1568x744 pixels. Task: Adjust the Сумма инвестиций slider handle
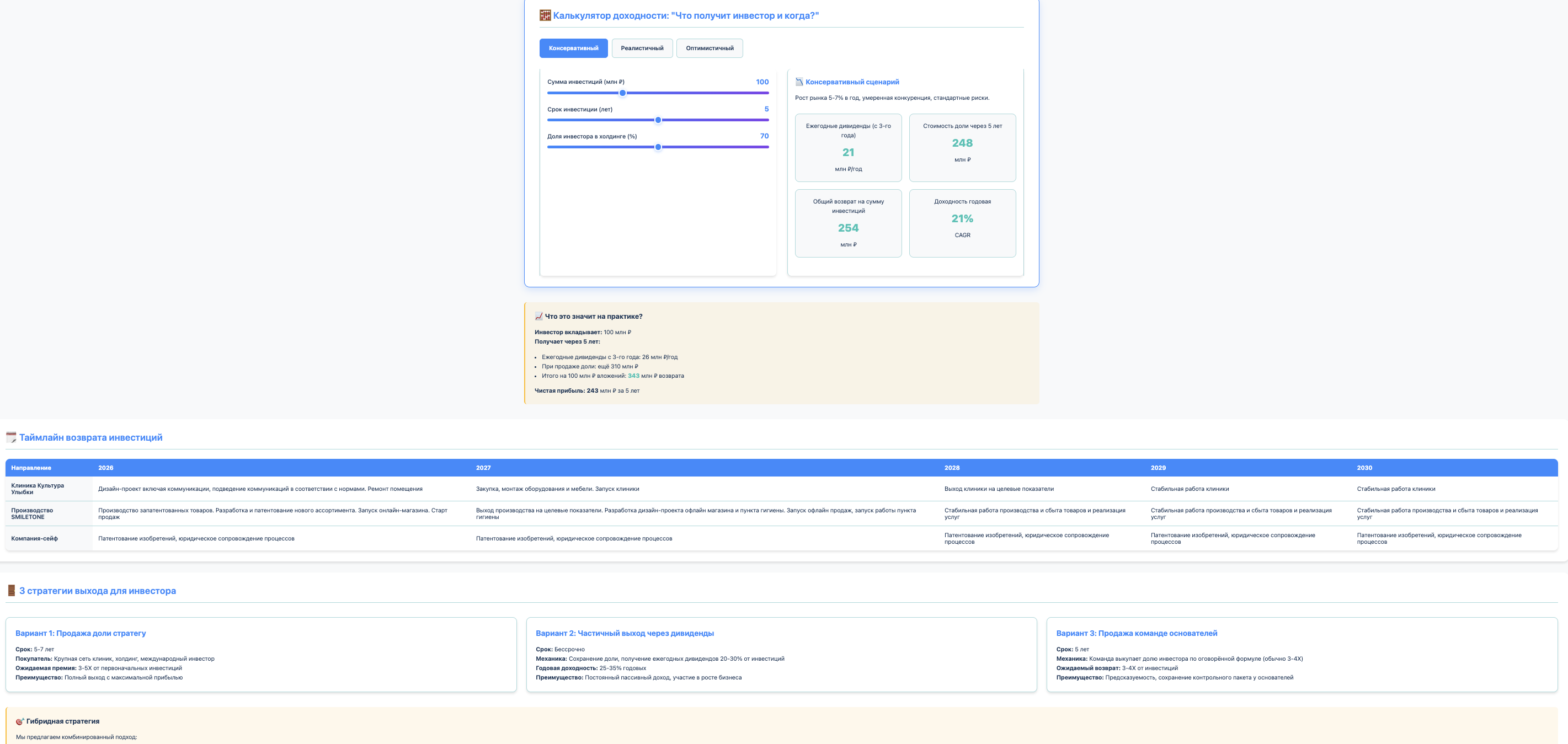point(622,93)
